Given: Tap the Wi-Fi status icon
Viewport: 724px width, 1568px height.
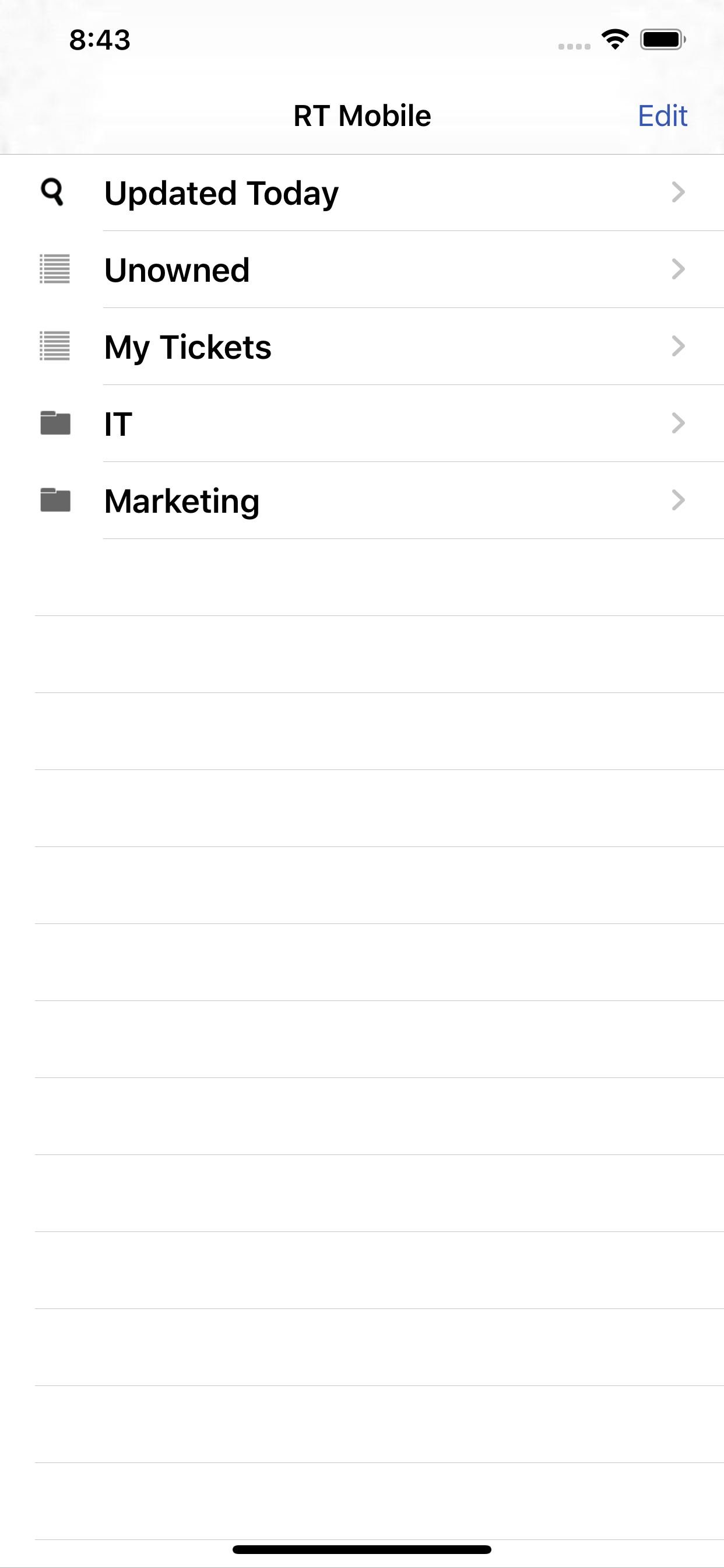Looking at the screenshot, I should (x=614, y=40).
